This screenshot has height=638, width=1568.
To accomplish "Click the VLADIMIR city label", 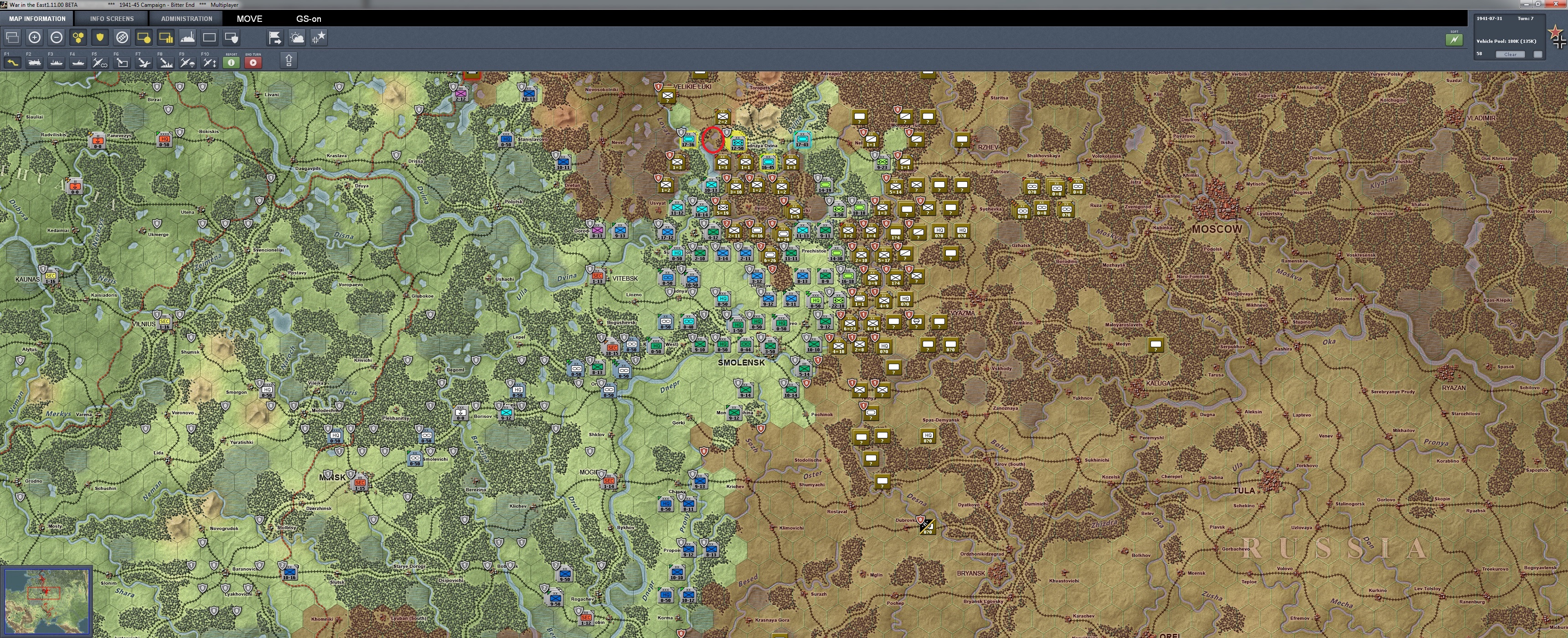I will click(1481, 118).
